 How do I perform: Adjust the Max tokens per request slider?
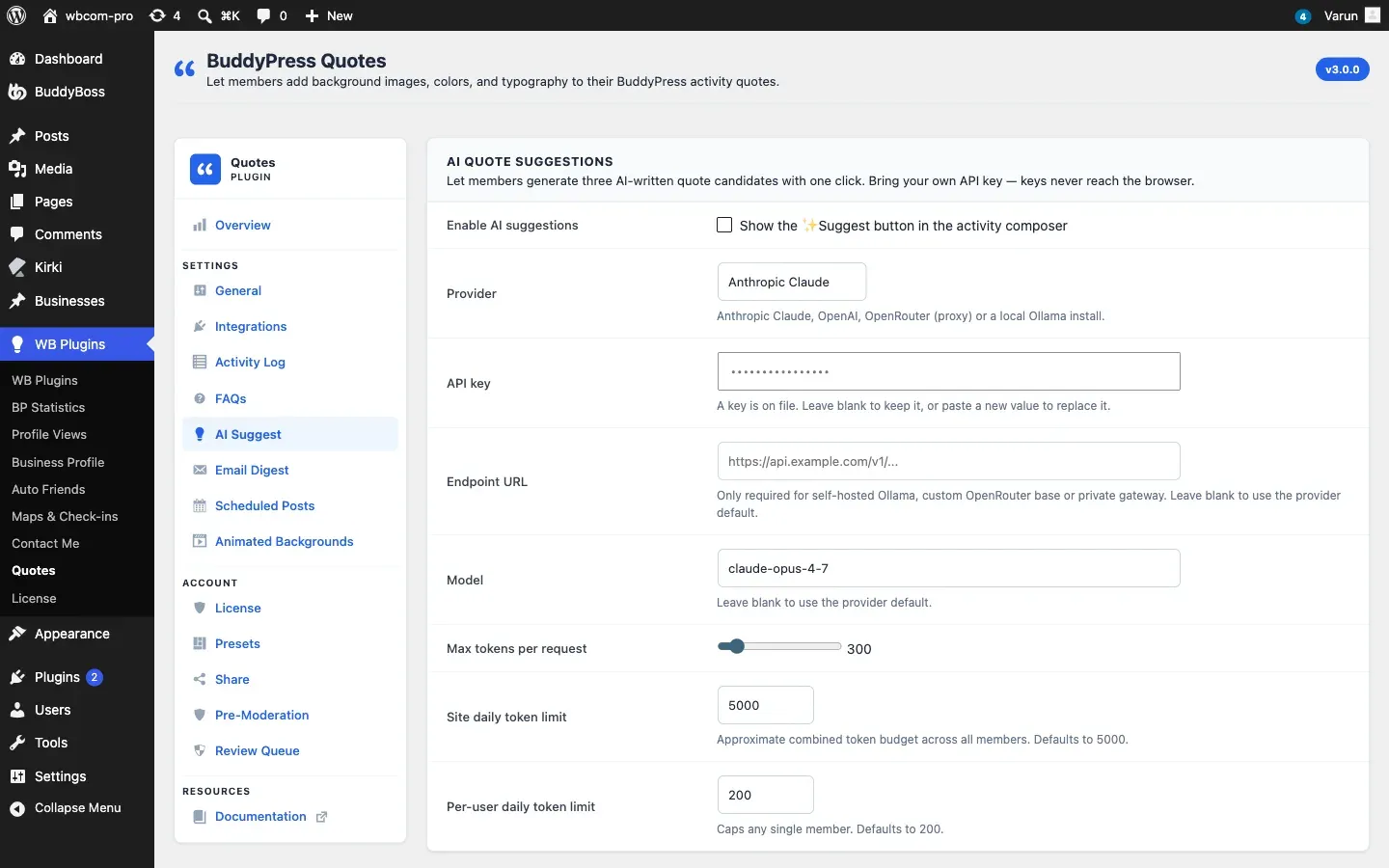pos(779,646)
